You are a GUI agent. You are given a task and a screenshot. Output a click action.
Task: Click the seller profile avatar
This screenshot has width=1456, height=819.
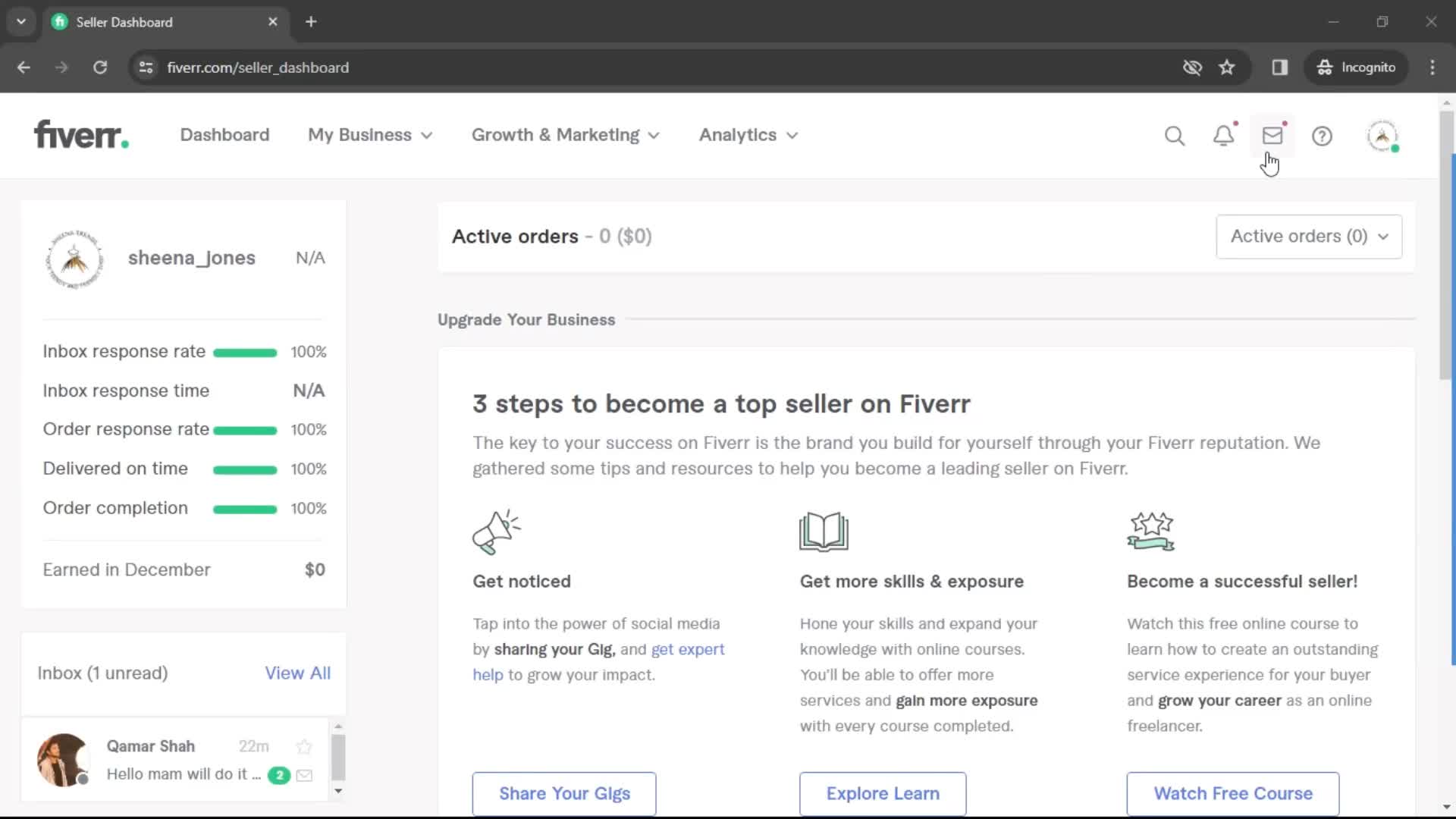point(1383,135)
